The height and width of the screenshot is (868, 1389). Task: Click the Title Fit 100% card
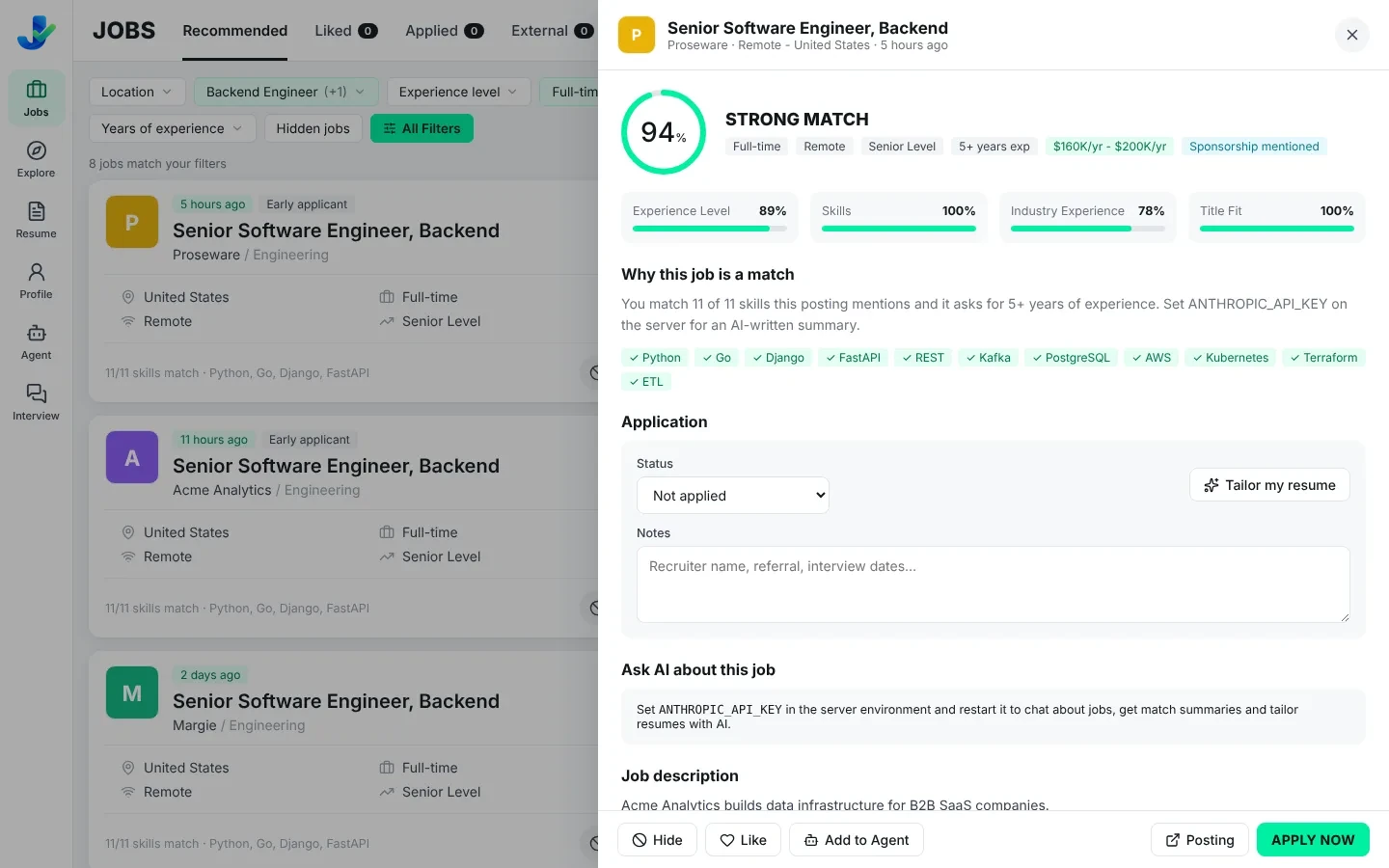click(x=1277, y=217)
